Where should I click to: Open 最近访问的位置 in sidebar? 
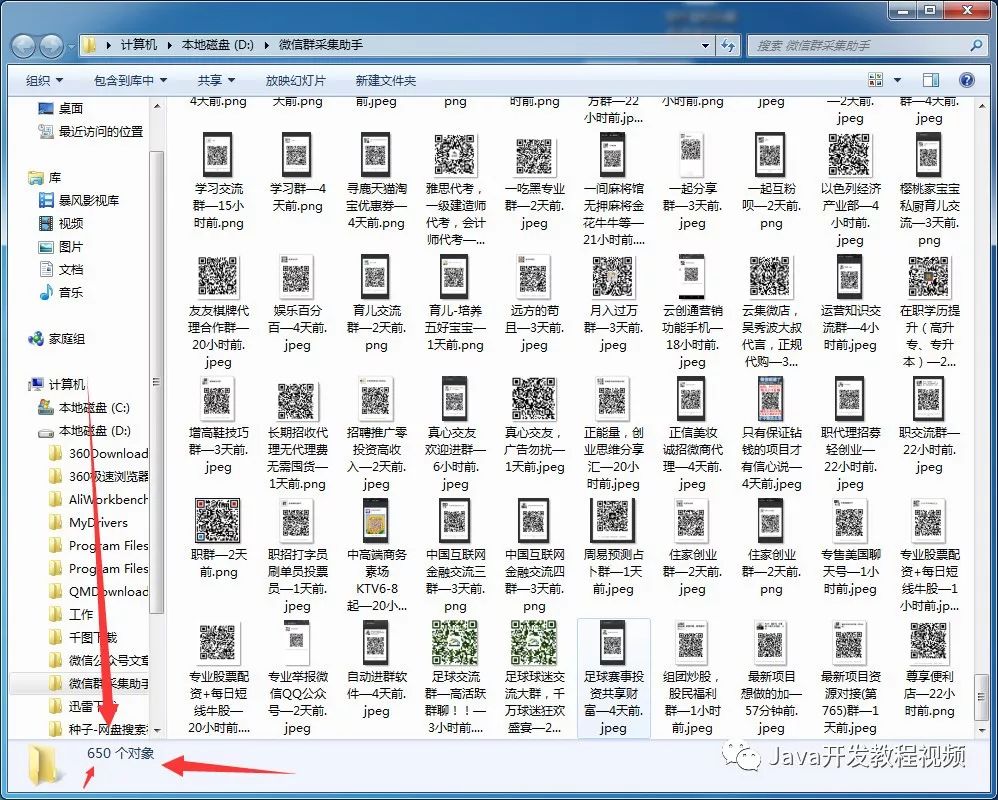click(x=90, y=132)
